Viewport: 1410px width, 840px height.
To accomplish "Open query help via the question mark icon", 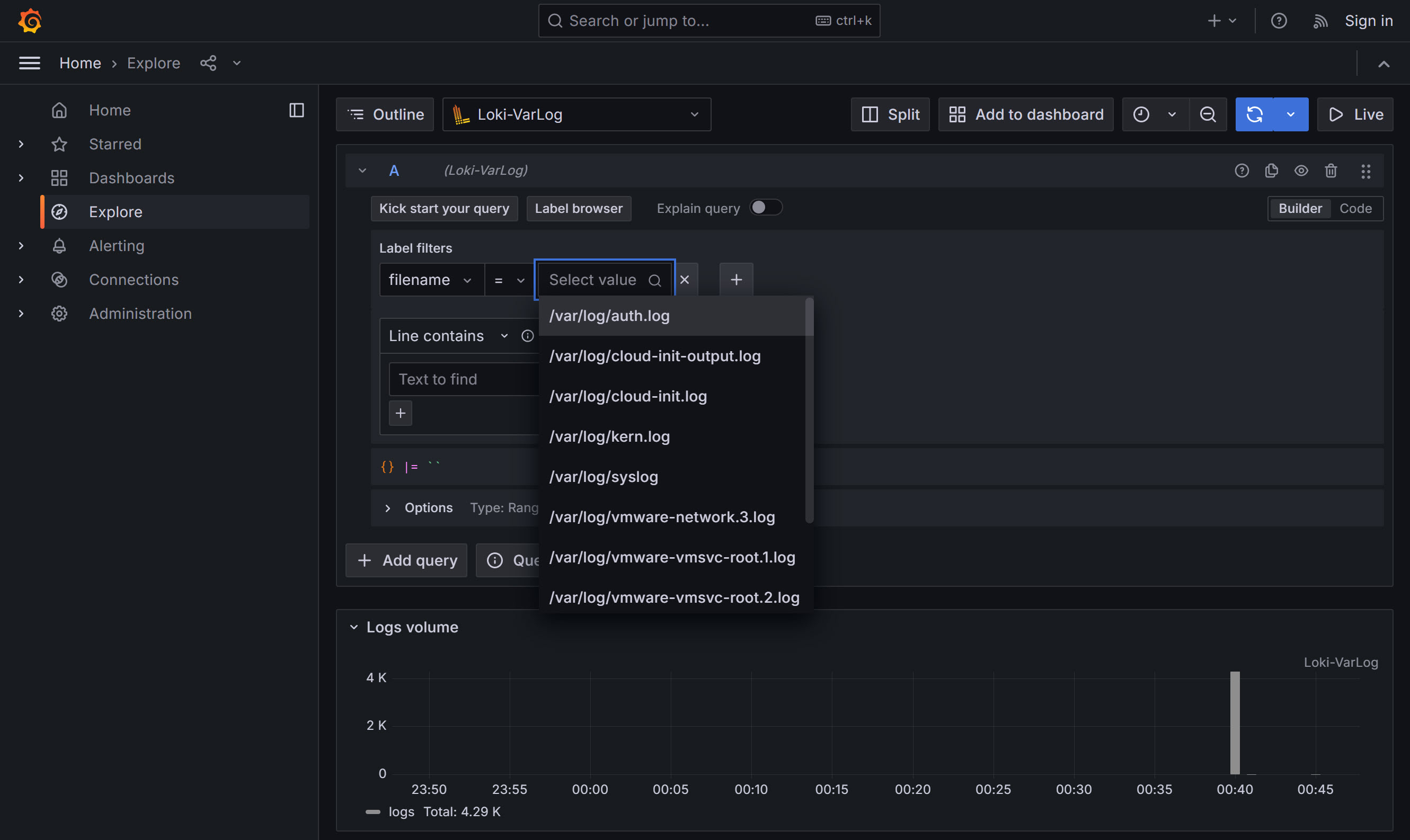I will (x=1242, y=171).
